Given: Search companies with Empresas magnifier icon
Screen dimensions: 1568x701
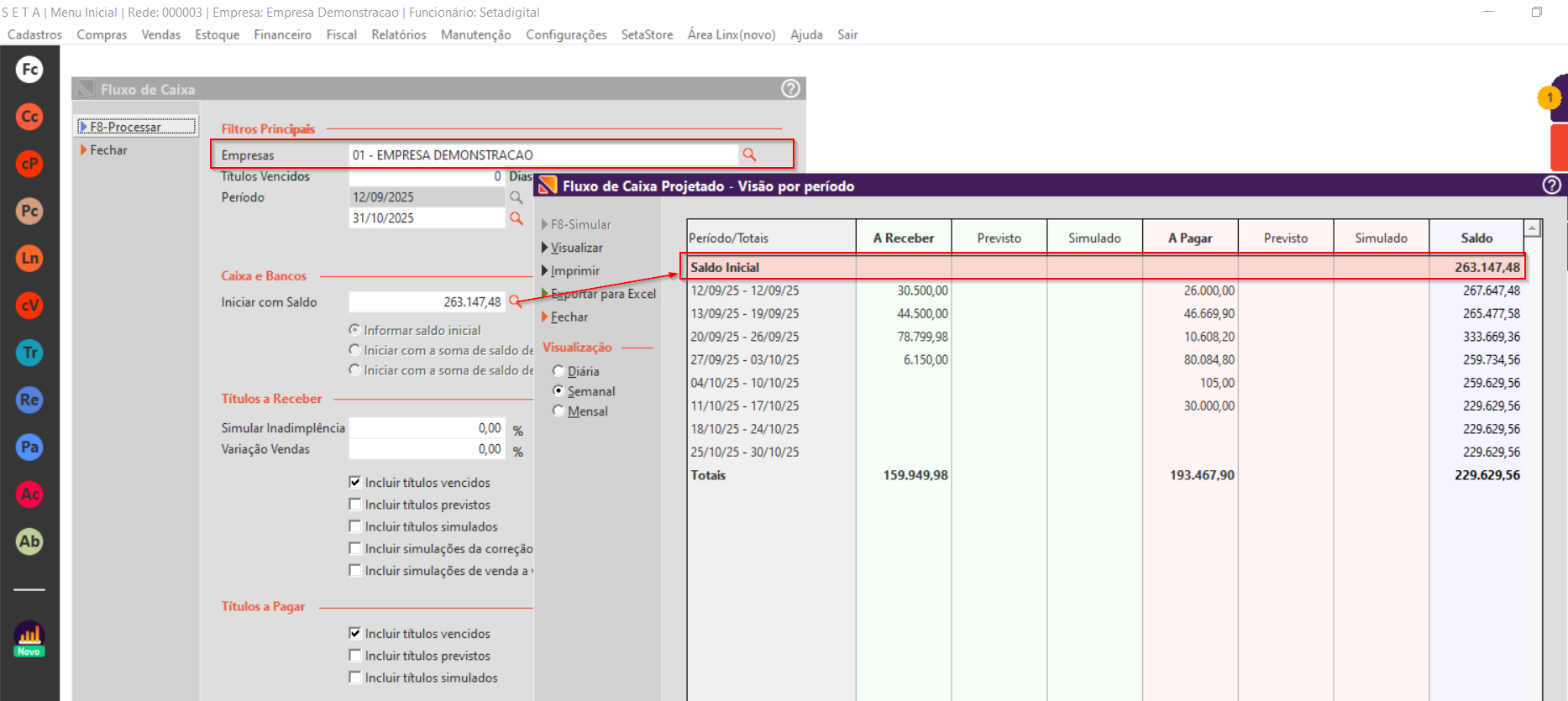Looking at the screenshot, I should [x=749, y=154].
